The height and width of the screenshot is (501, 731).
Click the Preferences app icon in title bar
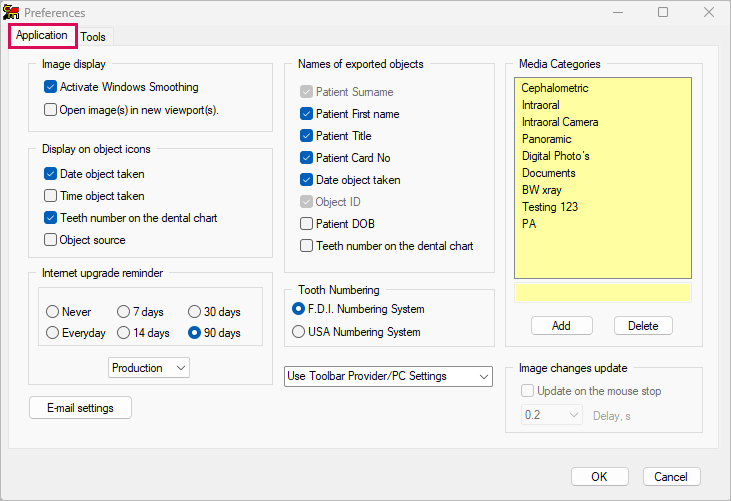tap(11, 12)
